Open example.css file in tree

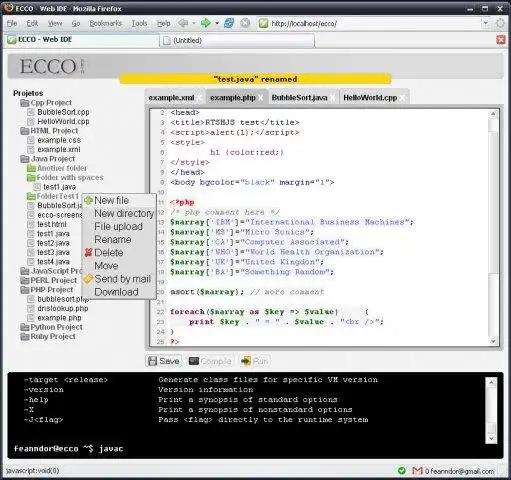54,140
